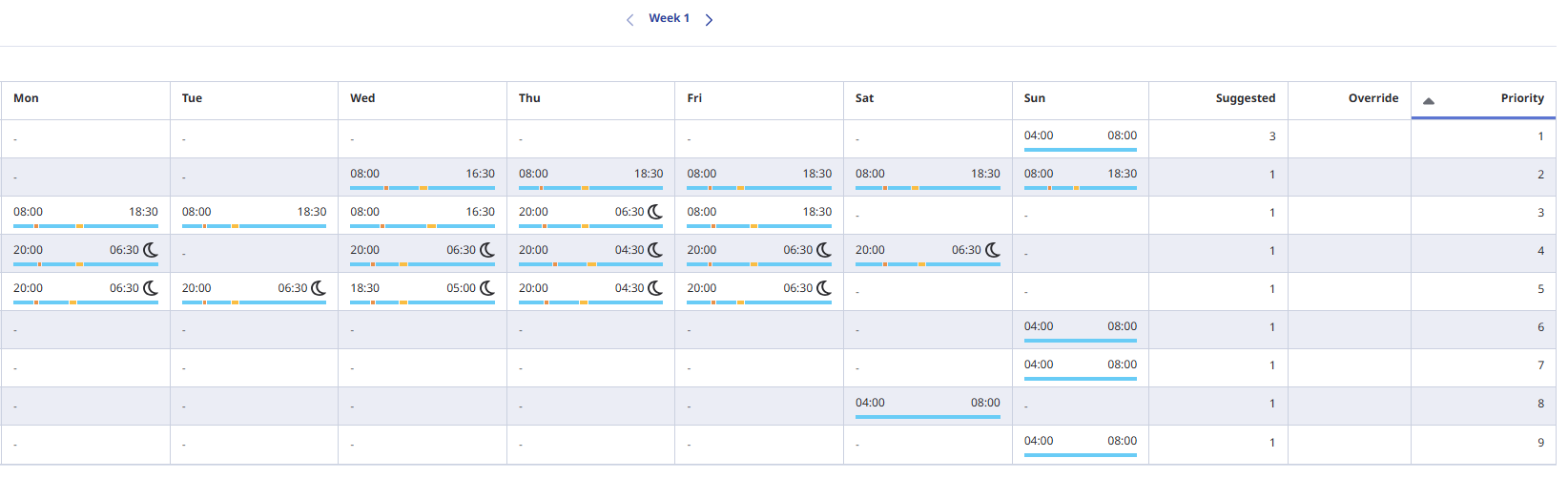Click the Week 1 label
The height and width of the screenshot is (479, 1568).
click(669, 18)
